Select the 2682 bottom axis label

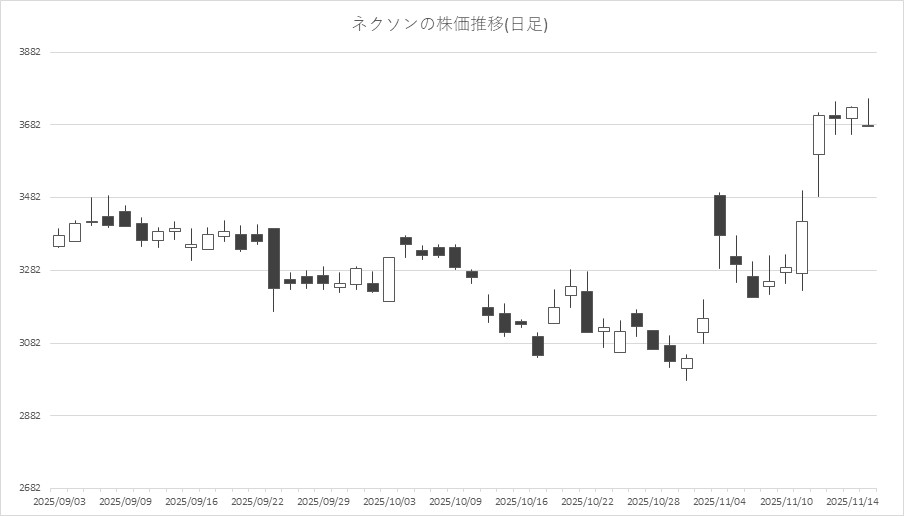(x=29, y=488)
